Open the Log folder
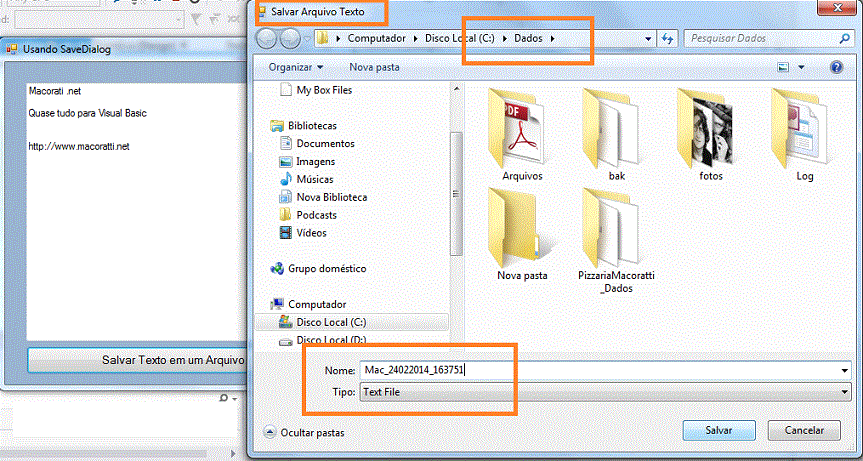Screen dimensions: 863x461 804,127
